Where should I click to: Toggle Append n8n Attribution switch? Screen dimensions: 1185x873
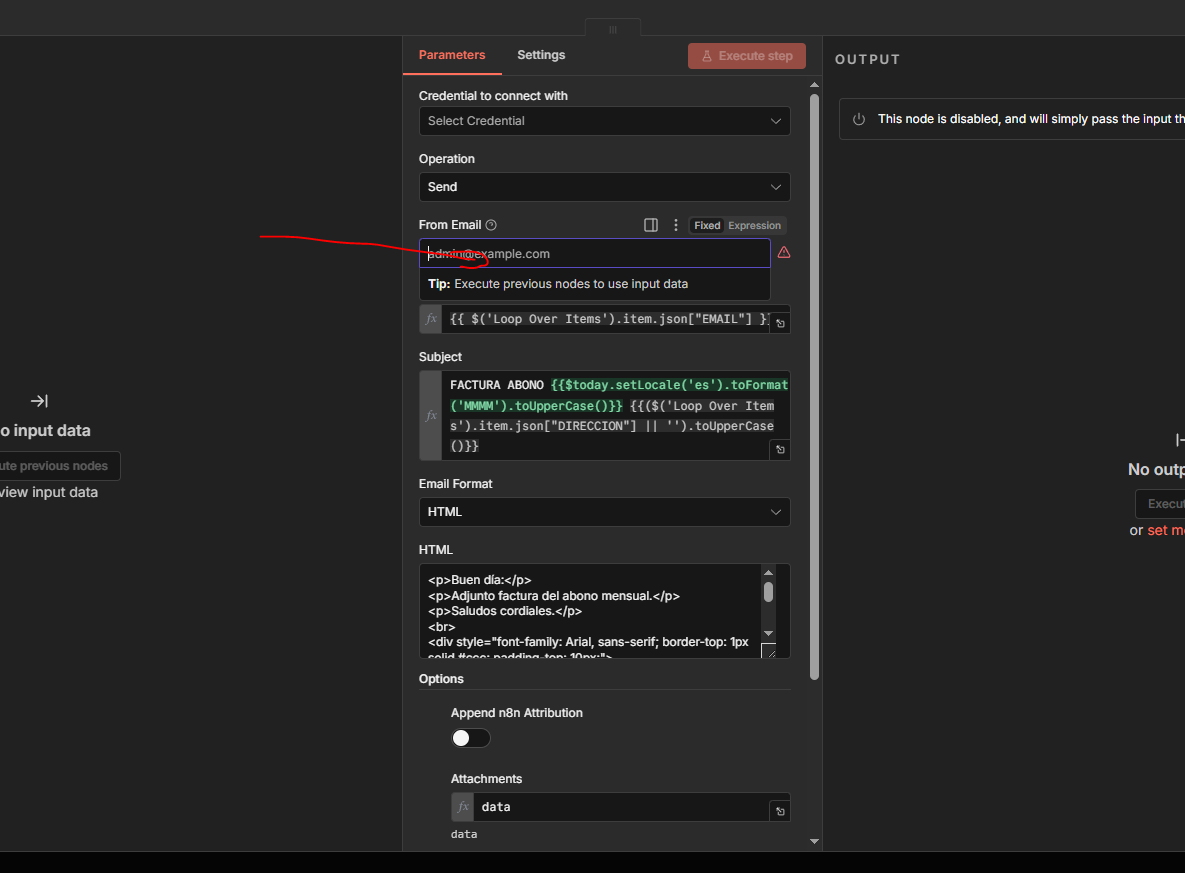click(471, 738)
